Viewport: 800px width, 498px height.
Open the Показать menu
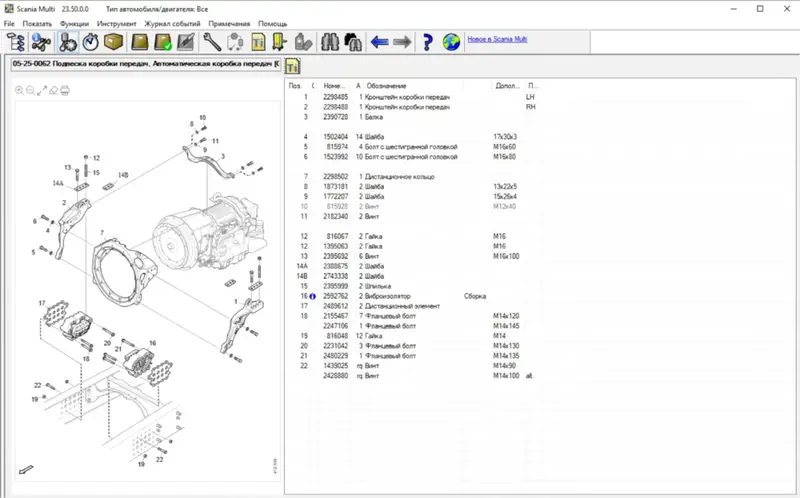click(x=37, y=23)
